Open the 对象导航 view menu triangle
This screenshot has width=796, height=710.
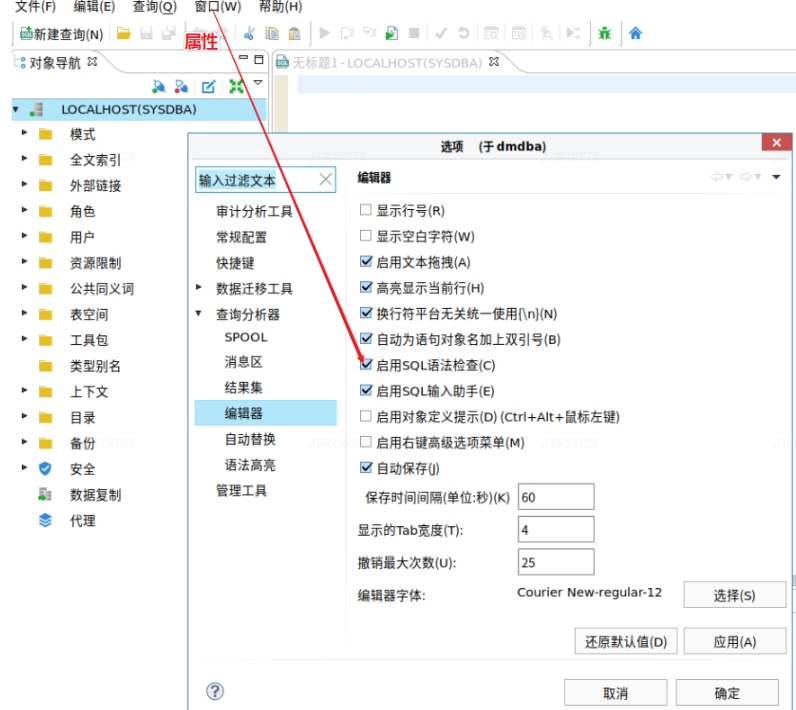[258, 82]
